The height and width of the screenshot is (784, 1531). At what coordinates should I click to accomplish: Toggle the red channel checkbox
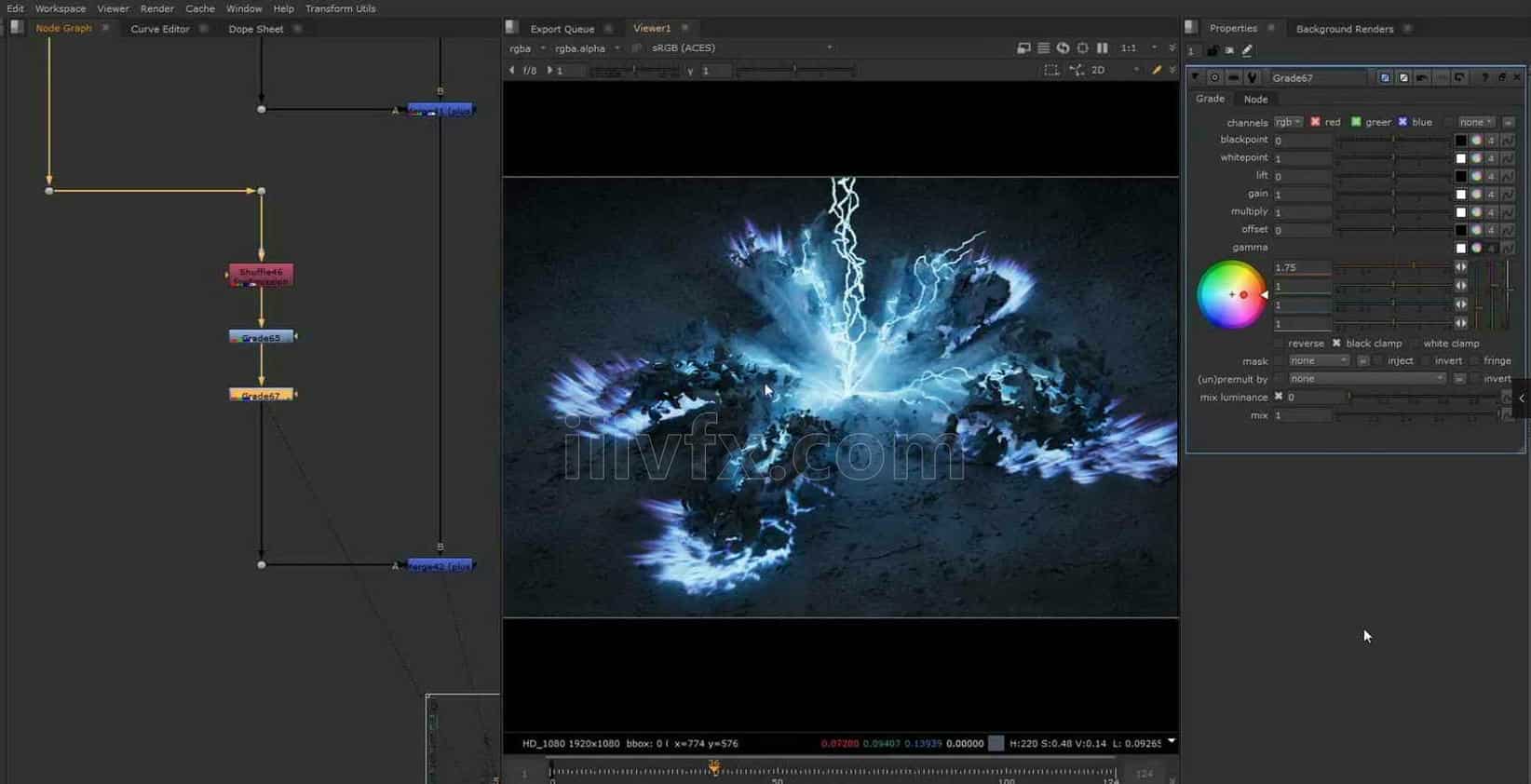1315,122
